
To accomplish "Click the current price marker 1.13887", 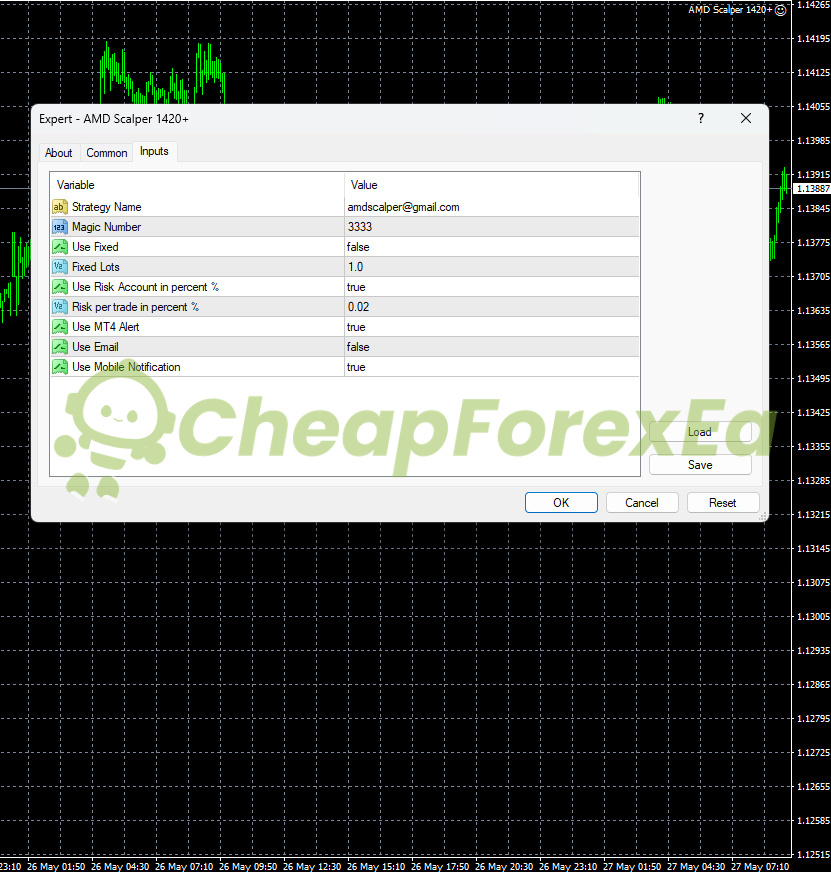I will (x=812, y=189).
